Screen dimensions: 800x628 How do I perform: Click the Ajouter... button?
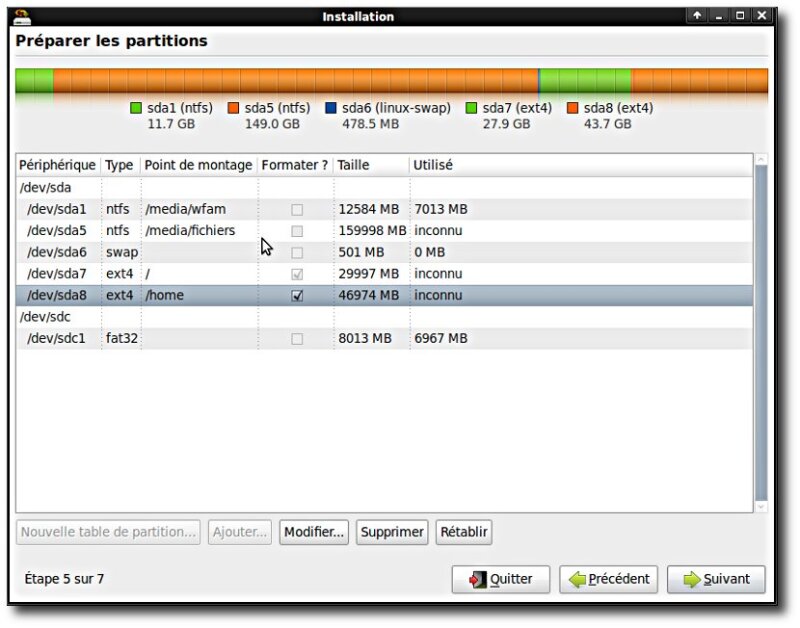point(240,532)
